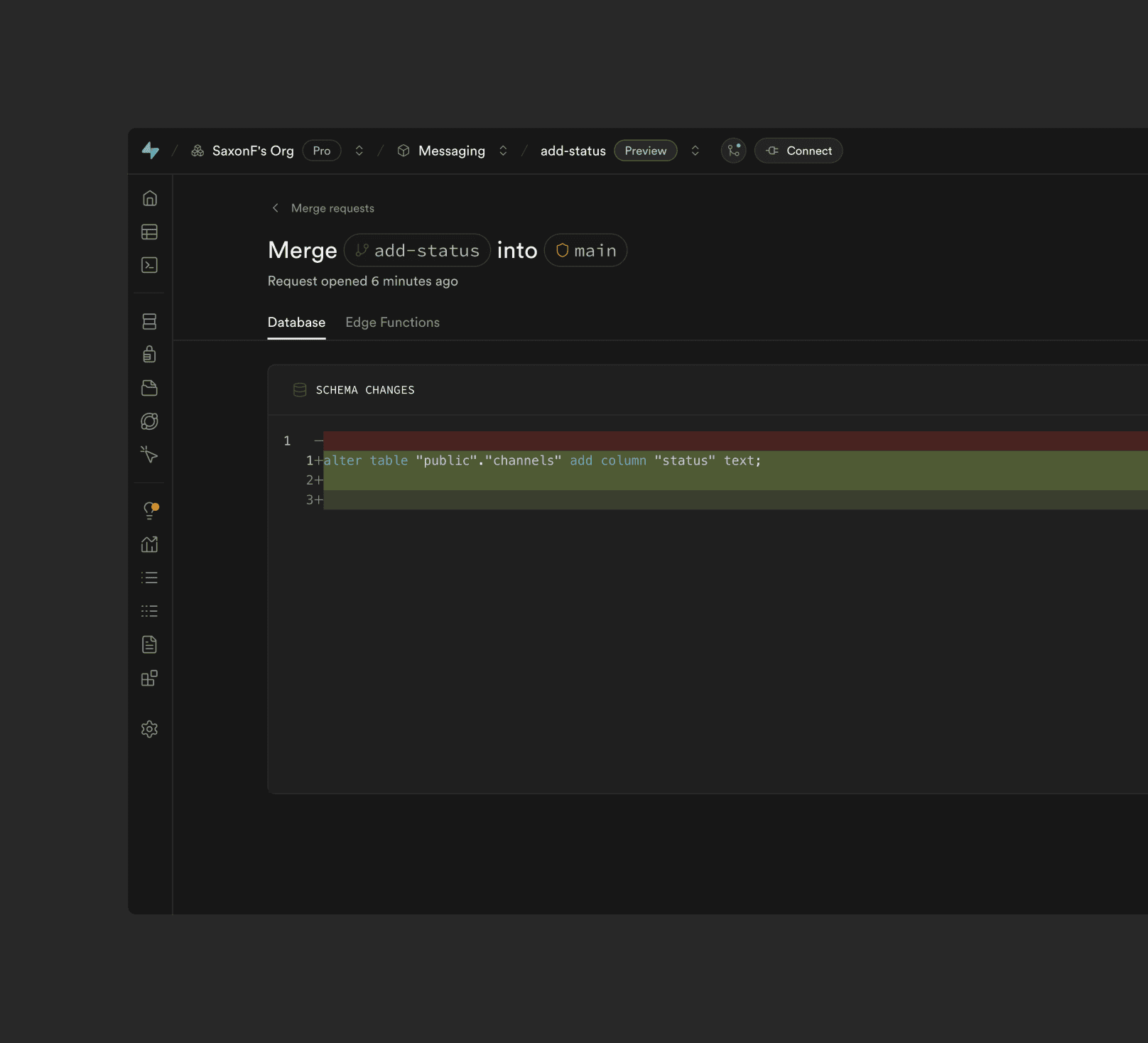Screen dimensions: 1148x1043
Task: Click the add-status branch pill in title
Action: (417, 250)
